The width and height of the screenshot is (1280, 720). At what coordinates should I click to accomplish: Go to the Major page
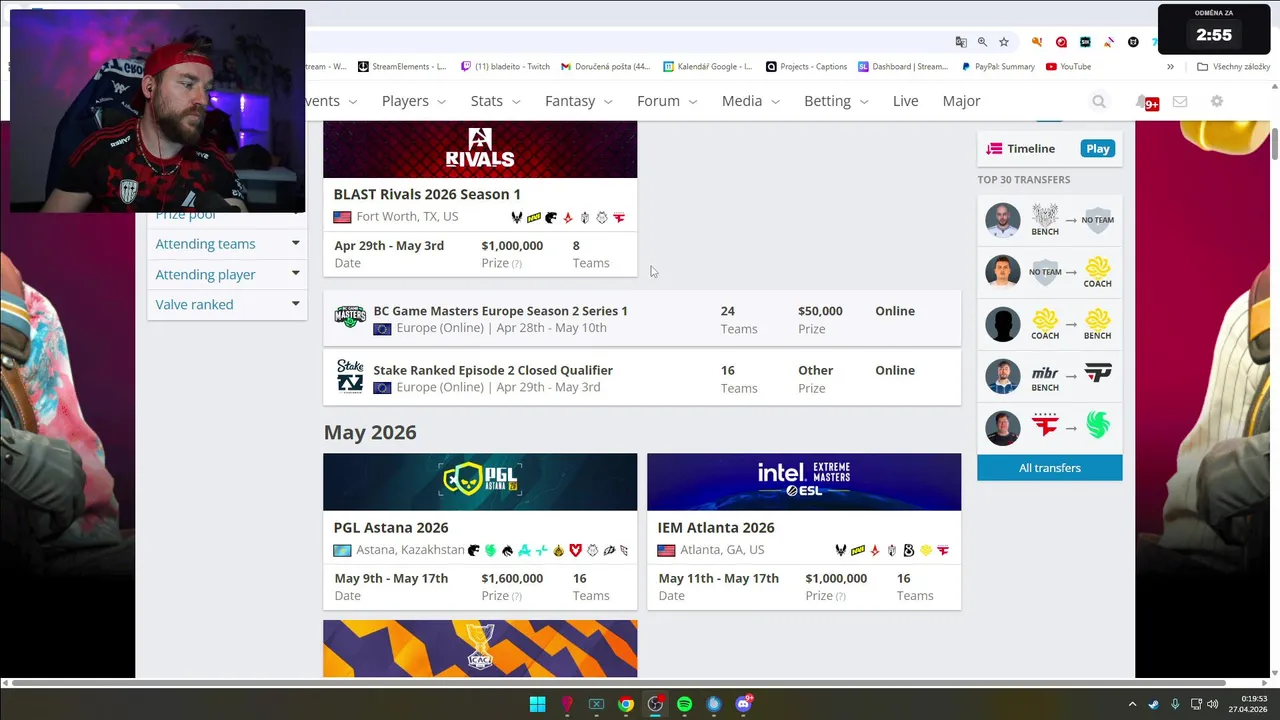coord(961,101)
